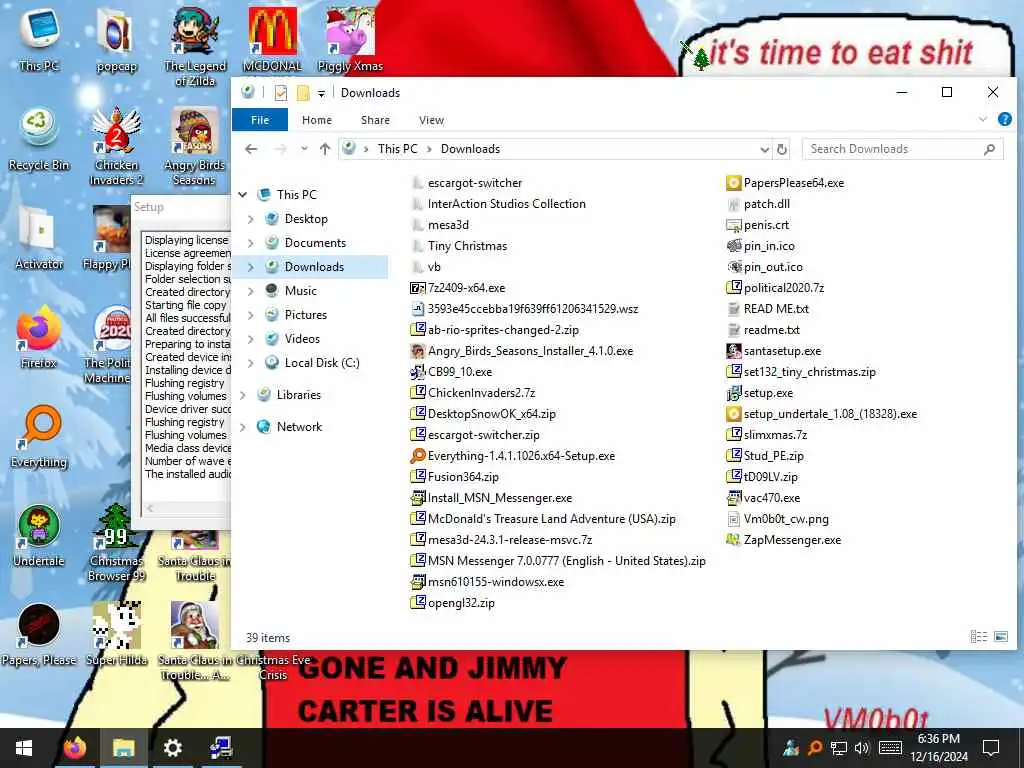
Task: Open the Home ribbon tab
Action: pos(317,120)
